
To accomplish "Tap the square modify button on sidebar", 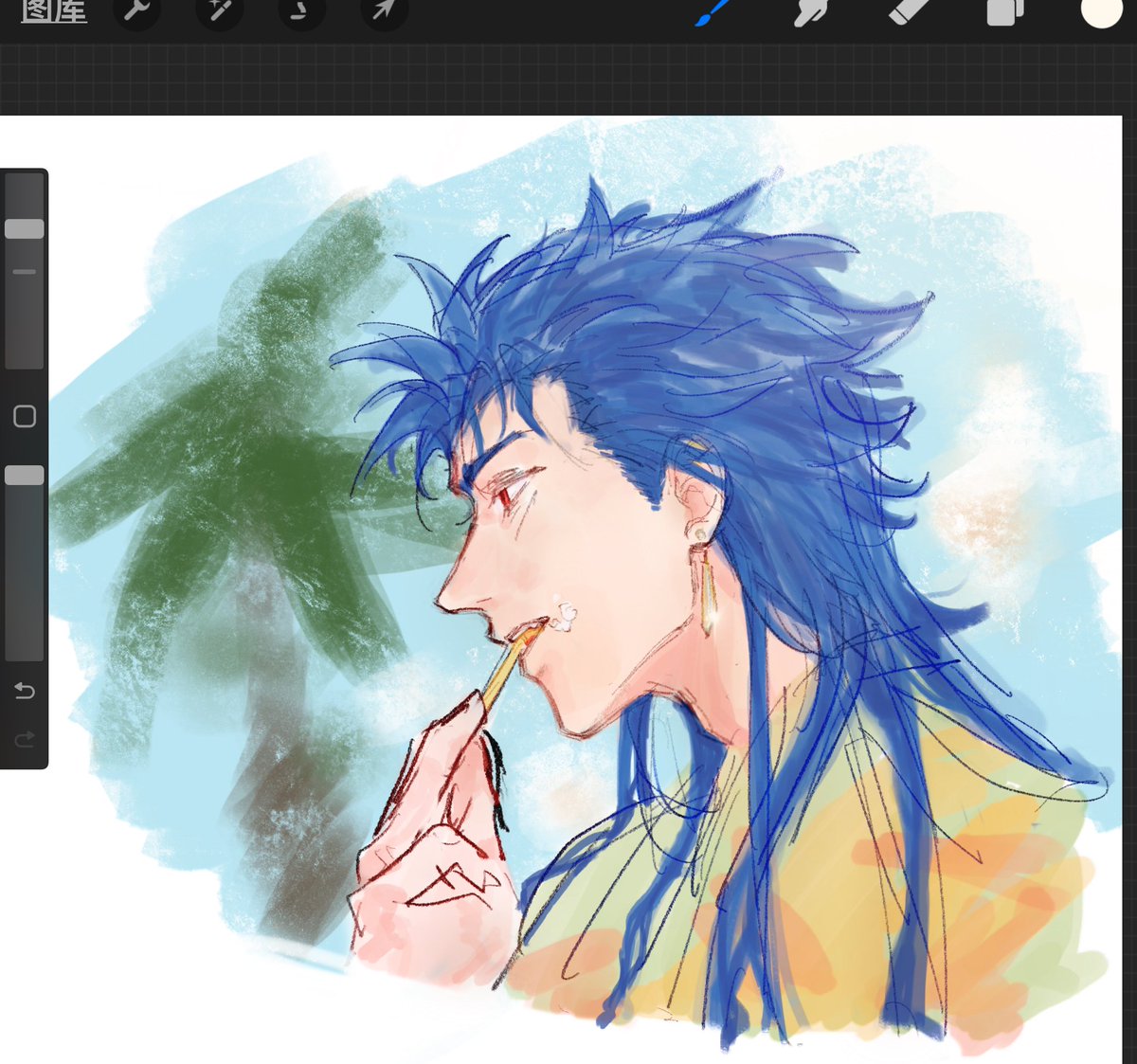I will 25,416.
